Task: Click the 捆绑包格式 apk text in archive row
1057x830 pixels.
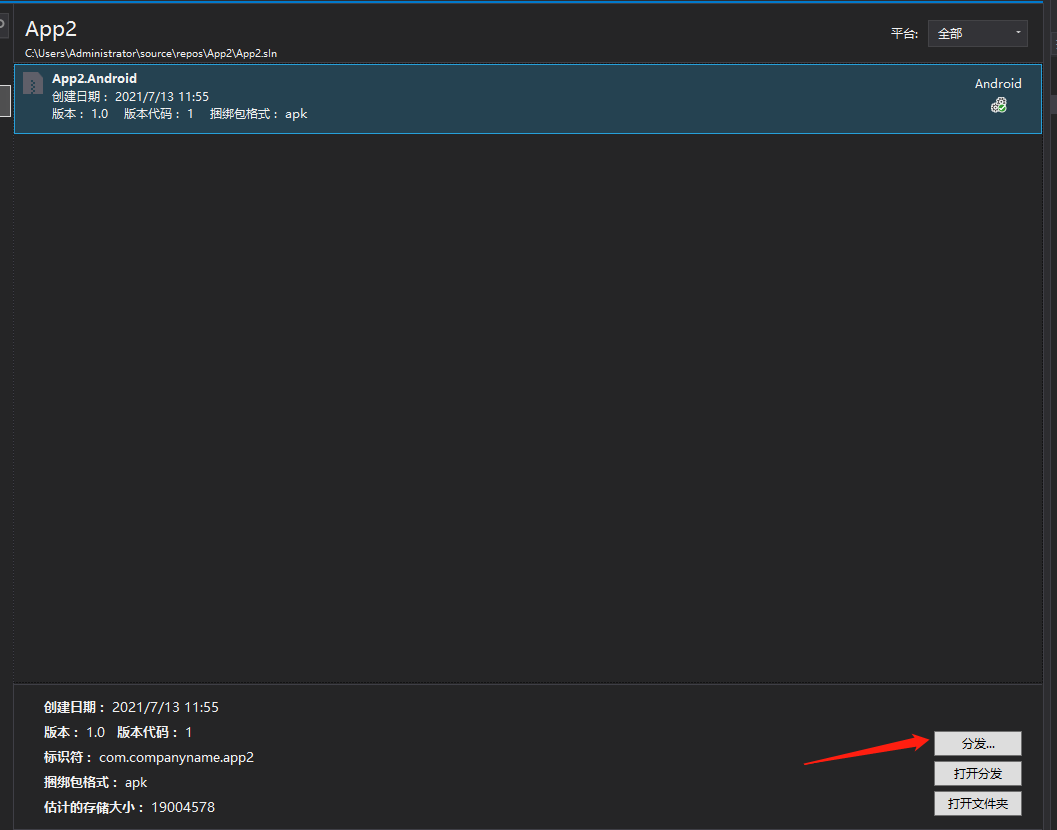Action: tap(258, 114)
